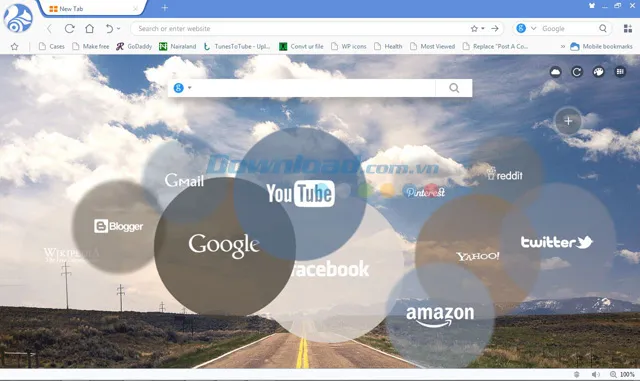Open the Gmail bubble
The height and width of the screenshot is (381, 640).
pos(184,180)
